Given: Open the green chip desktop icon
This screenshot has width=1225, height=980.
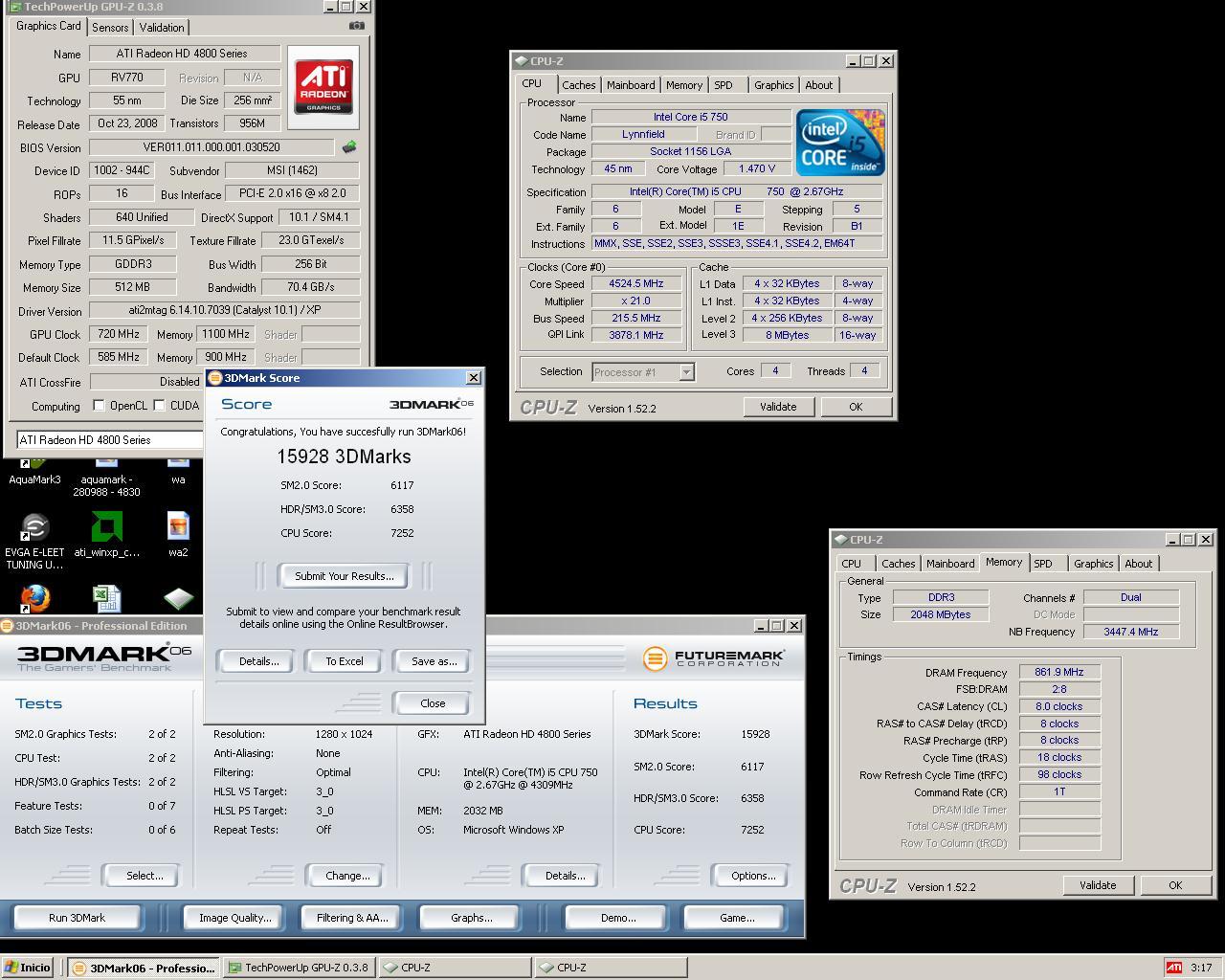Looking at the screenshot, I should (x=178, y=599).
